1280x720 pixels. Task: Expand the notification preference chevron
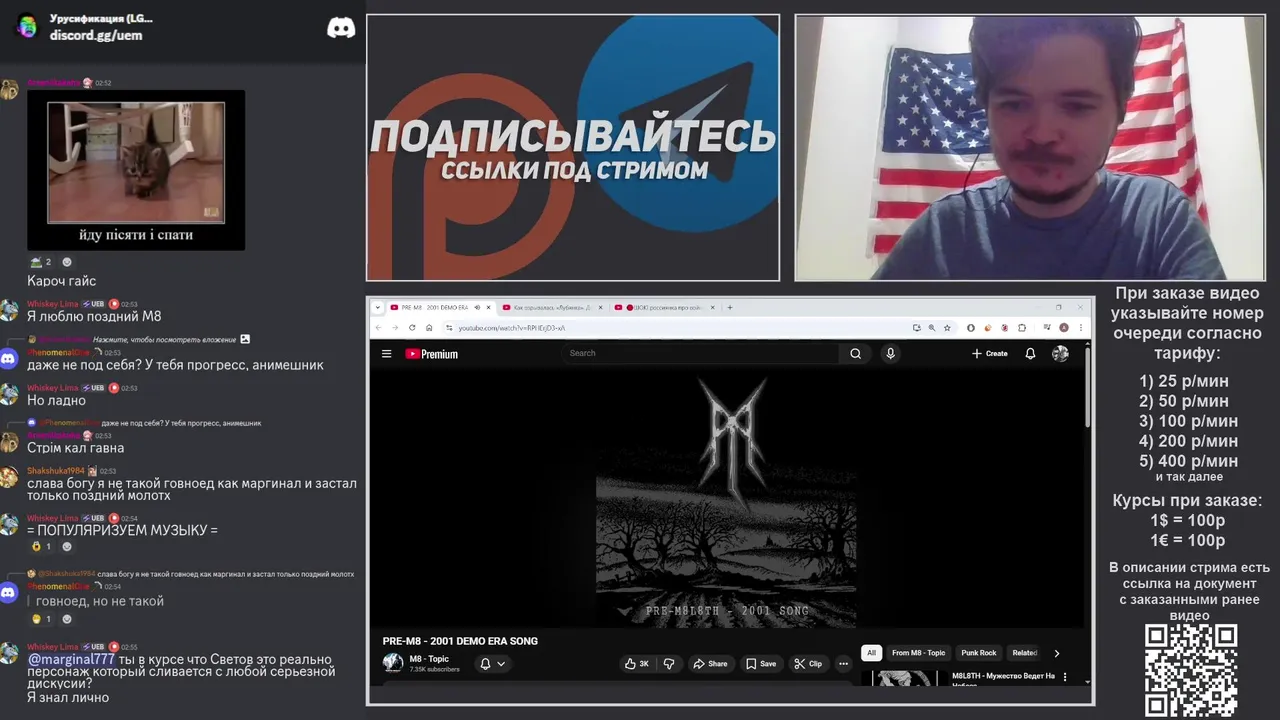tap(501, 663)
